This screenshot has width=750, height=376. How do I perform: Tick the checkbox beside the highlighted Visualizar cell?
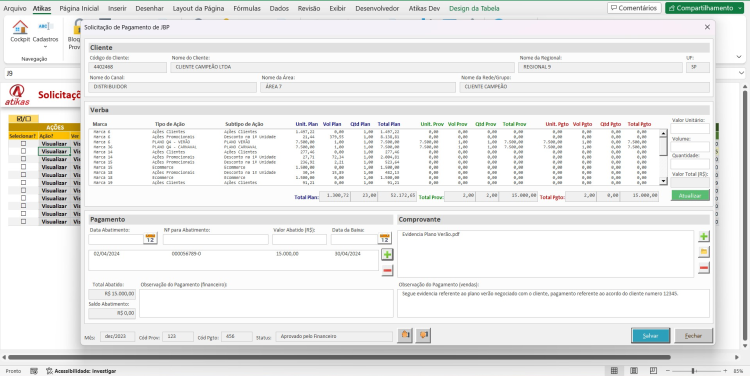[23, 151]
